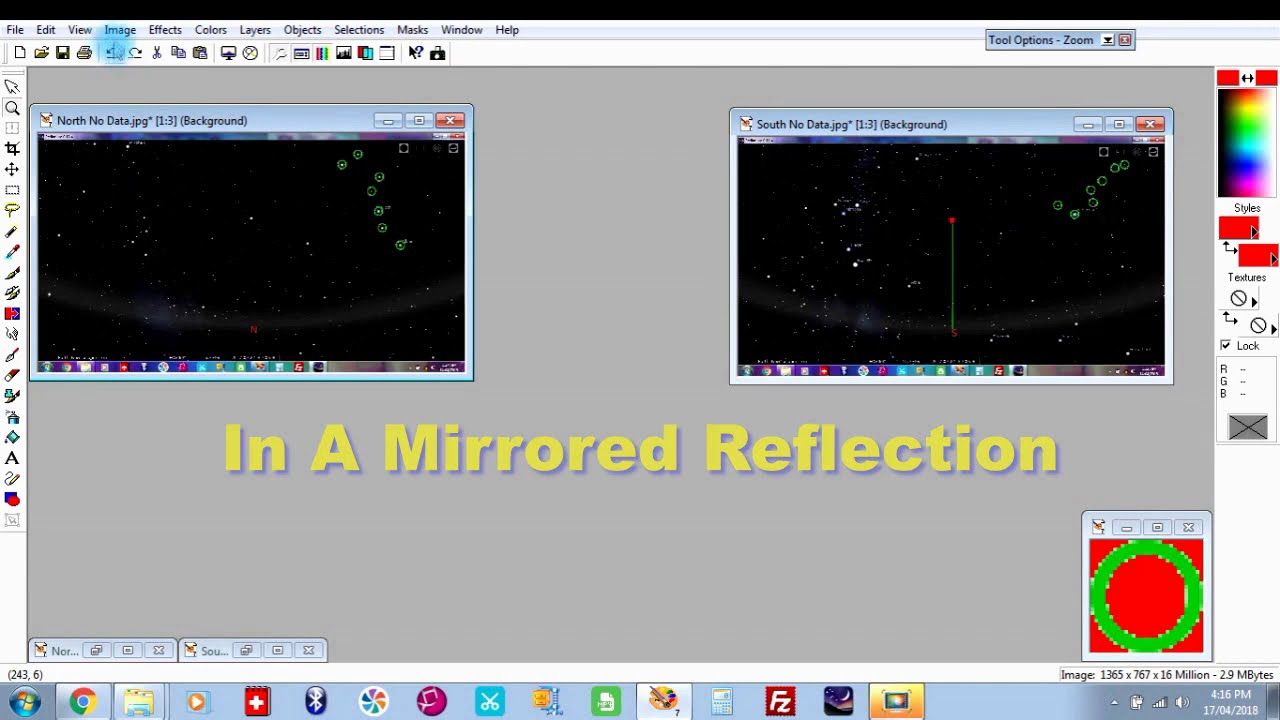Open the Selections menu
The image size is (1280, 720).
(358, 30)
